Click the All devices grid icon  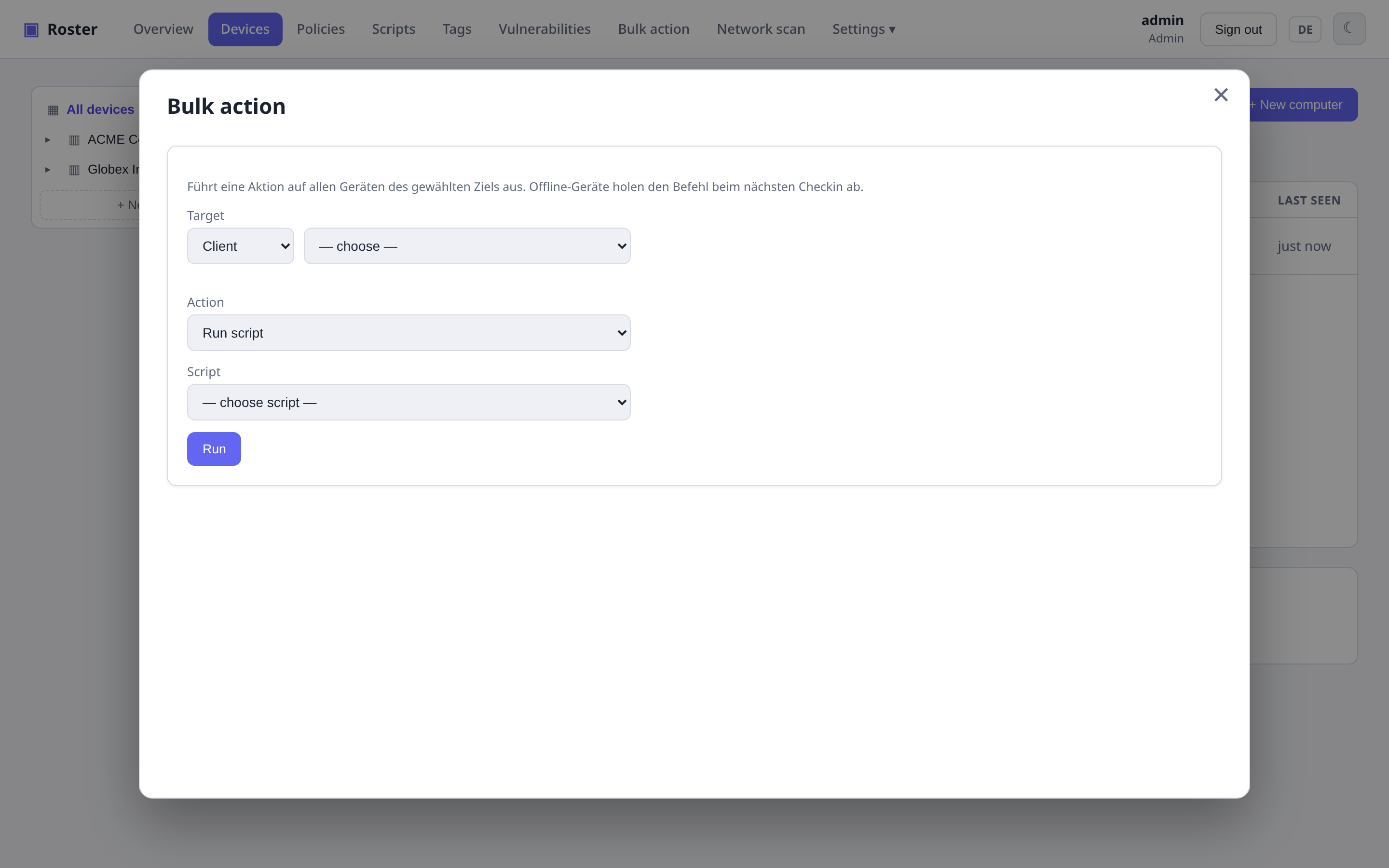pyautogui.click(x=53, y=109)
